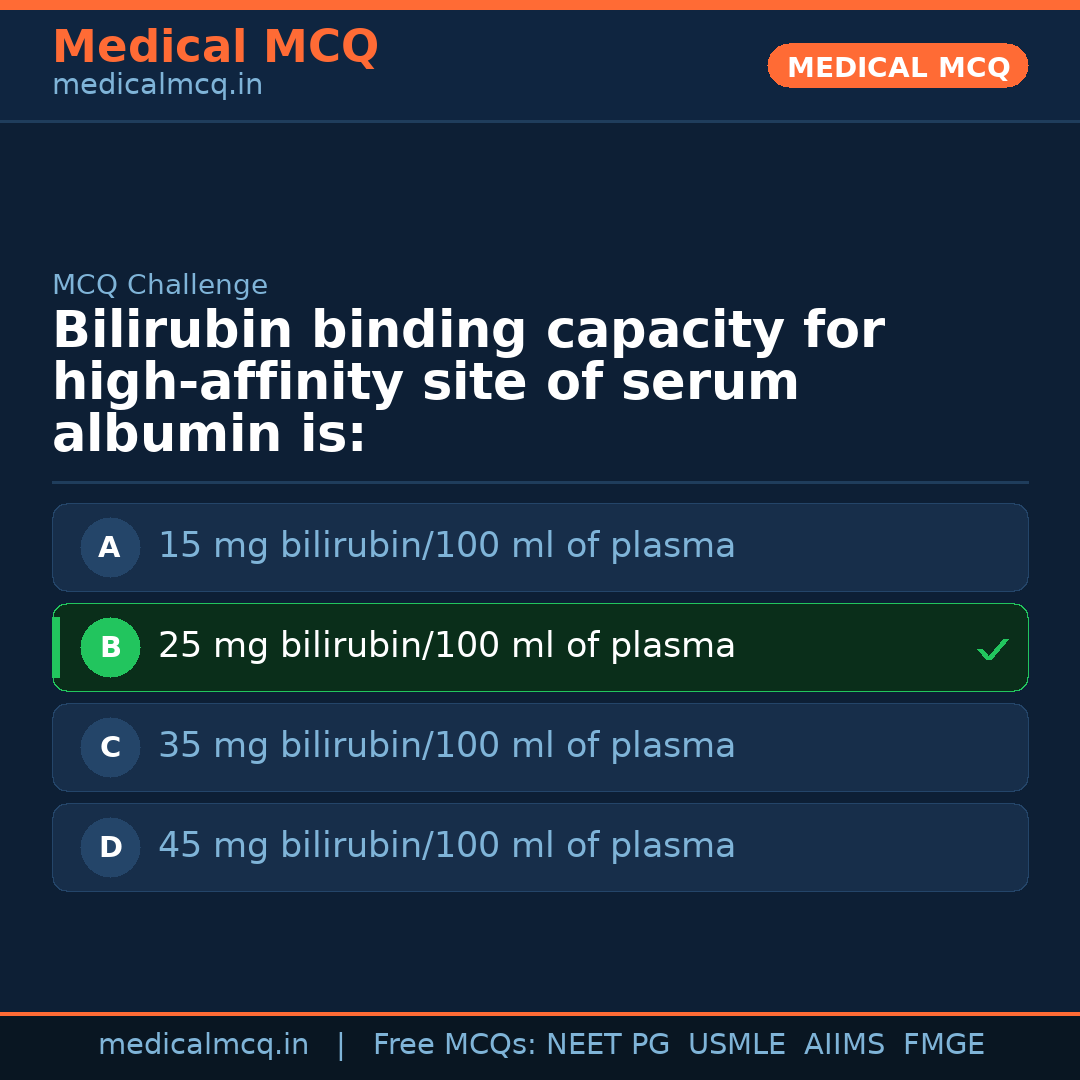Choose the 15 mg bilirubin answer text
1080x1080 pixels.
(x=446, y=546)
